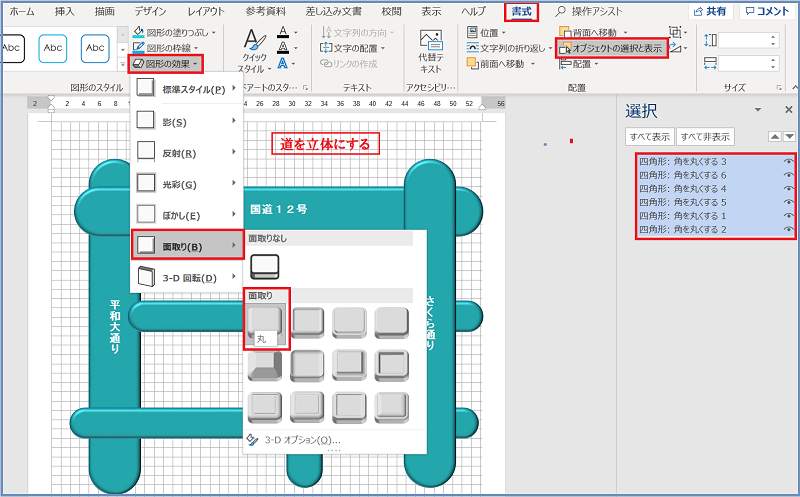
Task: Open the 挿入 tab
Action: tap(64, 11)
